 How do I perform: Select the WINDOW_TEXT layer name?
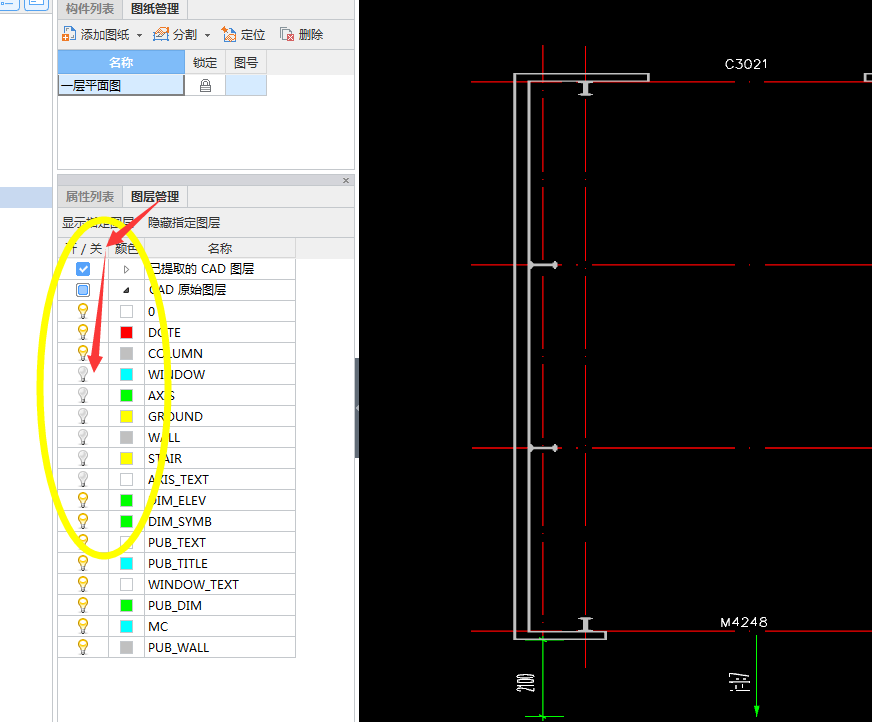click(193, 585)
